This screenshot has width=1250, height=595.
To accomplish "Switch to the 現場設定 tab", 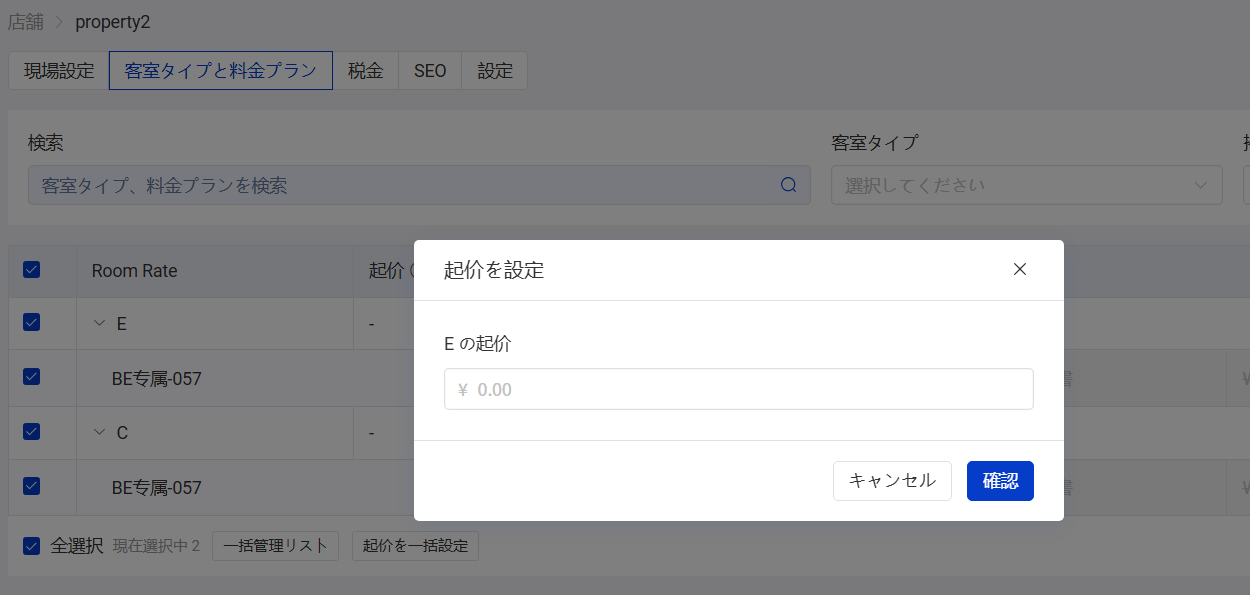I will pos(59,71).
